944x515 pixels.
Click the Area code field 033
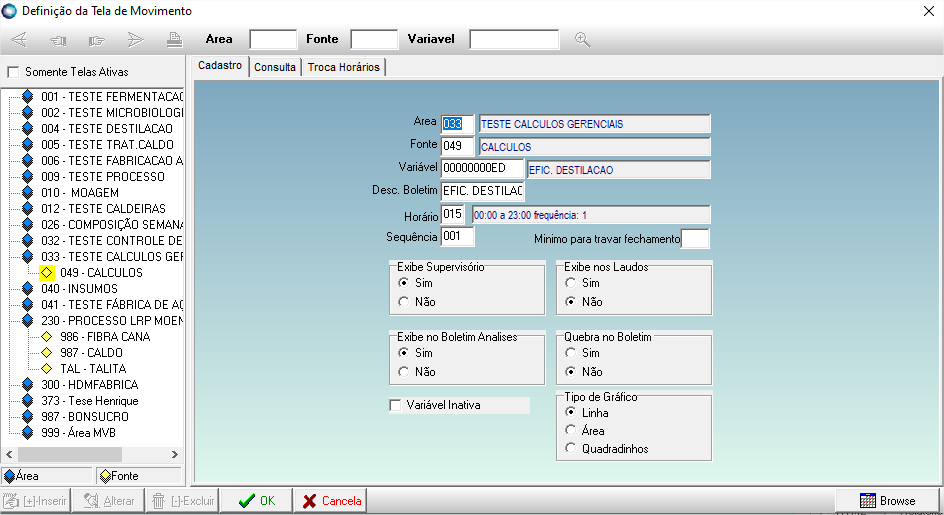point(458,124)
